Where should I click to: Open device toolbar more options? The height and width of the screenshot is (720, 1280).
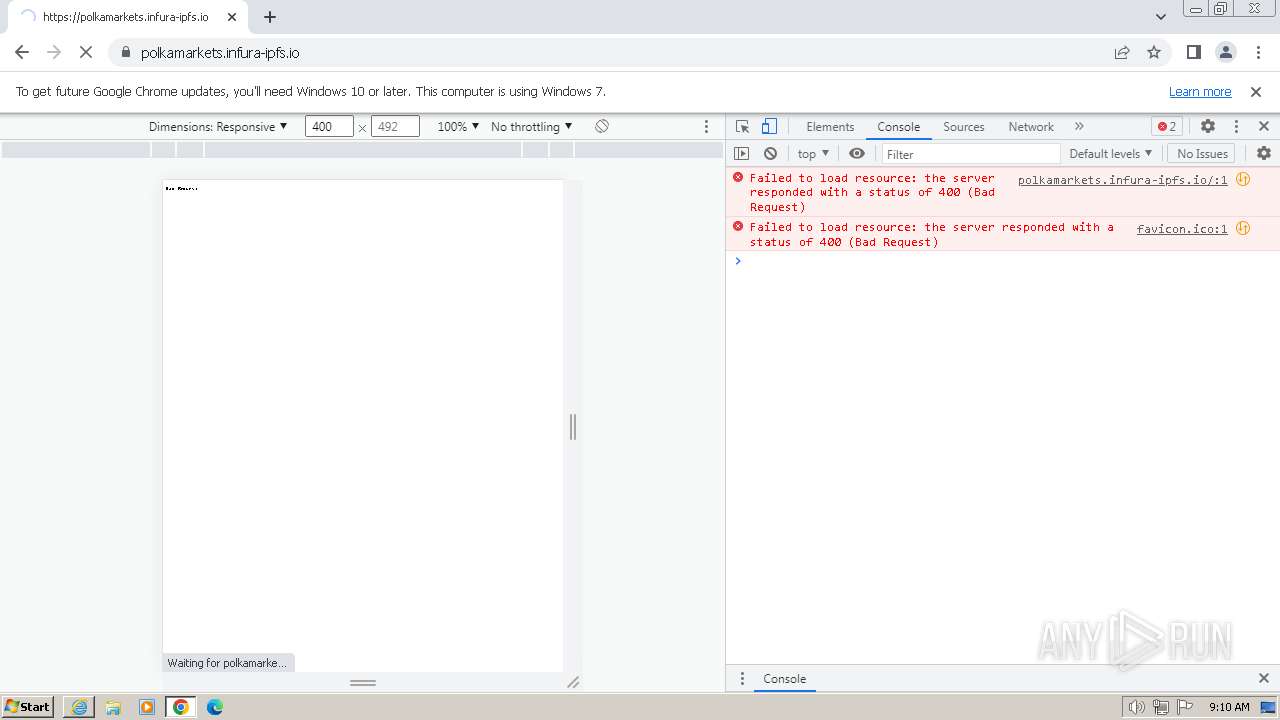[706, 126]
